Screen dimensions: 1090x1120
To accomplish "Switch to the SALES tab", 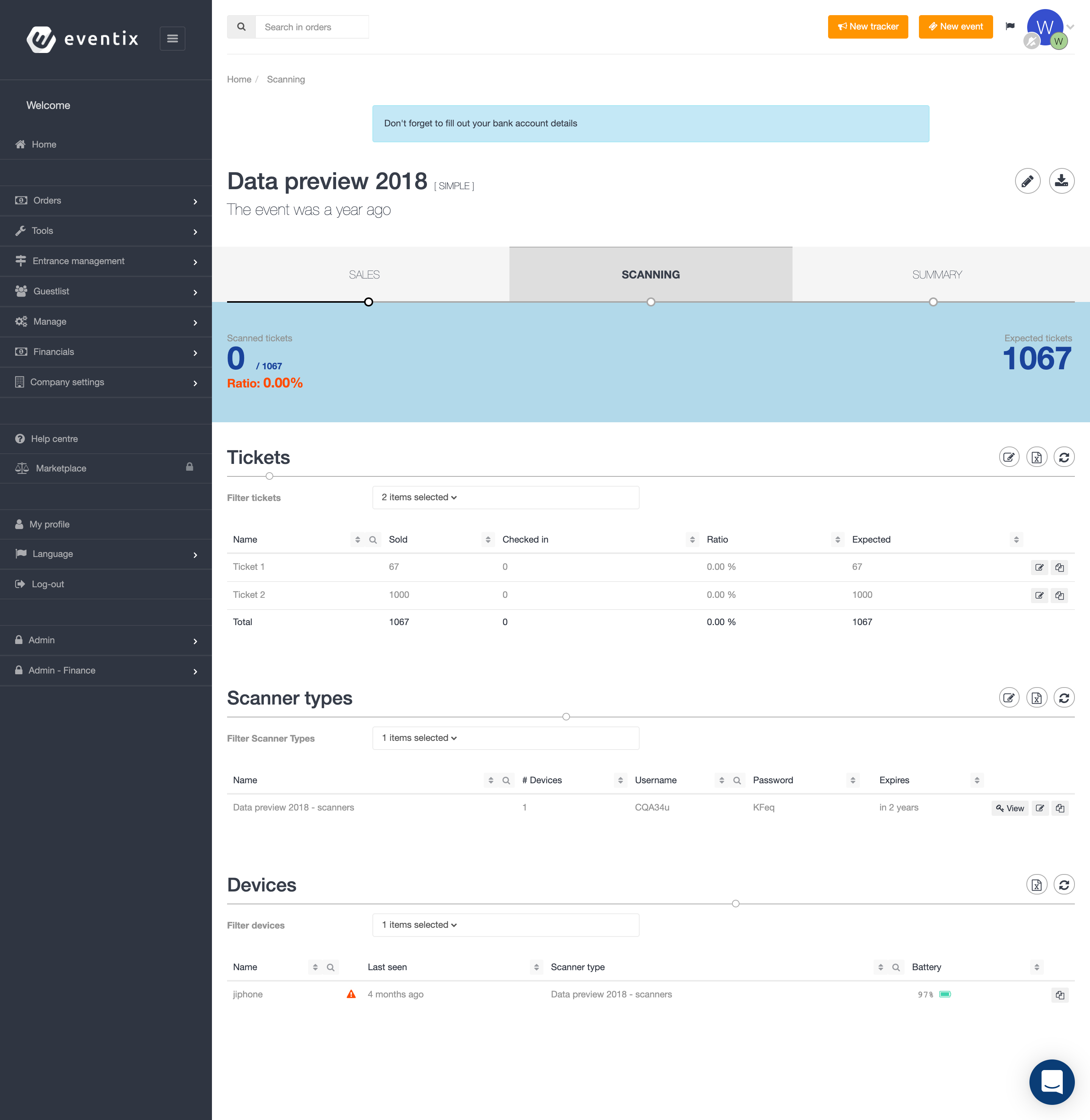I will pos(364,275).
